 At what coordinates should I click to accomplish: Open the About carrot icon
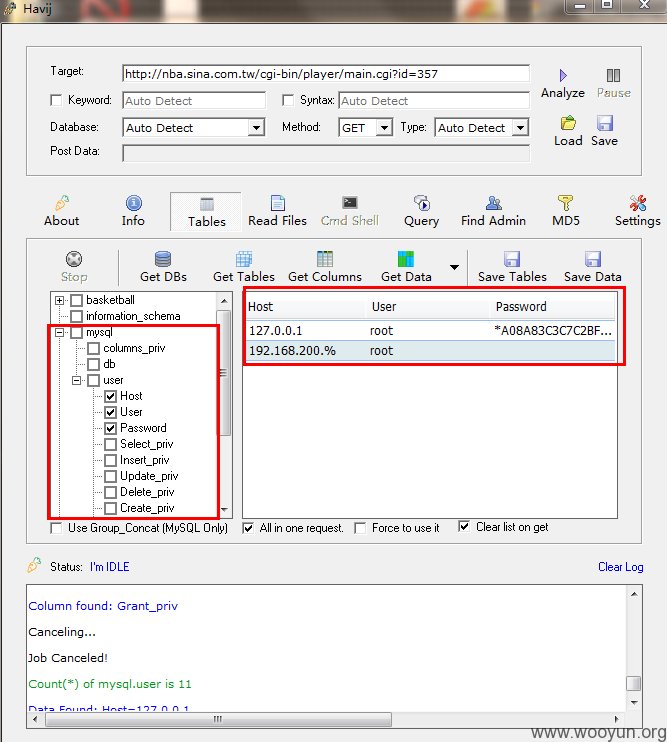pos(61,203)
